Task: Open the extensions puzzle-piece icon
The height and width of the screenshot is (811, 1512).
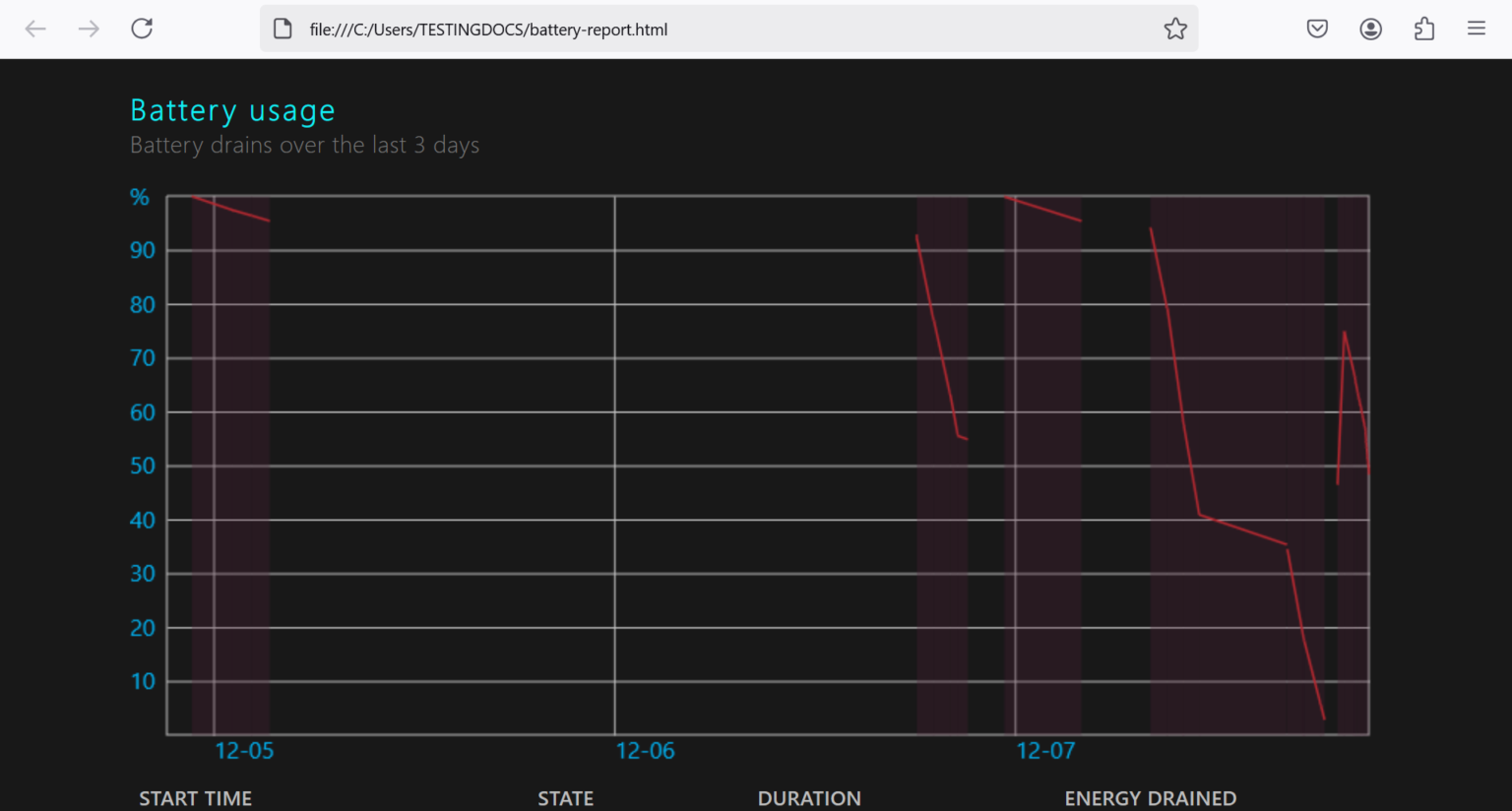Action: [x=1423, y=29]
